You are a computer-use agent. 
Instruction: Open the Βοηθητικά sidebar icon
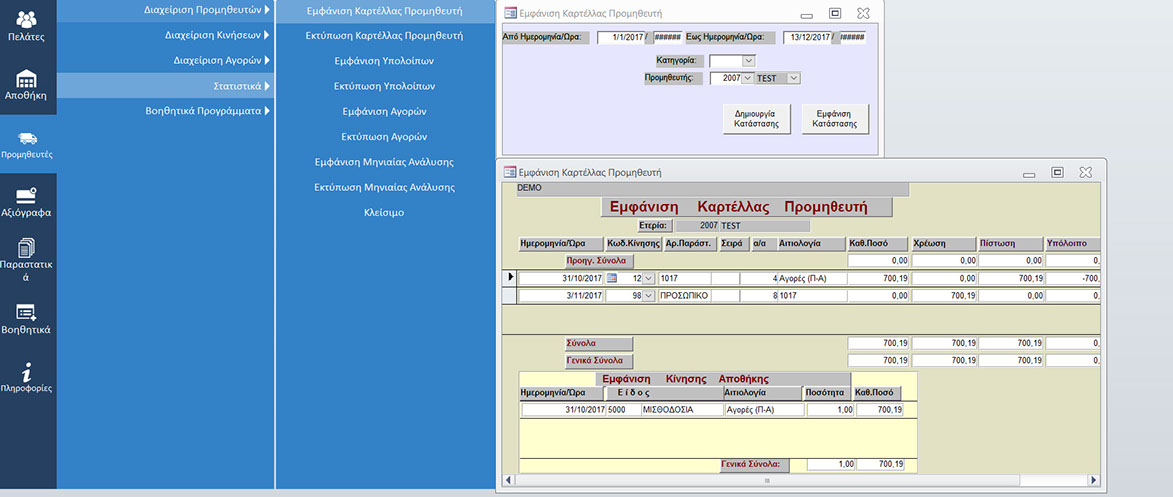click(x=27, y=318)
